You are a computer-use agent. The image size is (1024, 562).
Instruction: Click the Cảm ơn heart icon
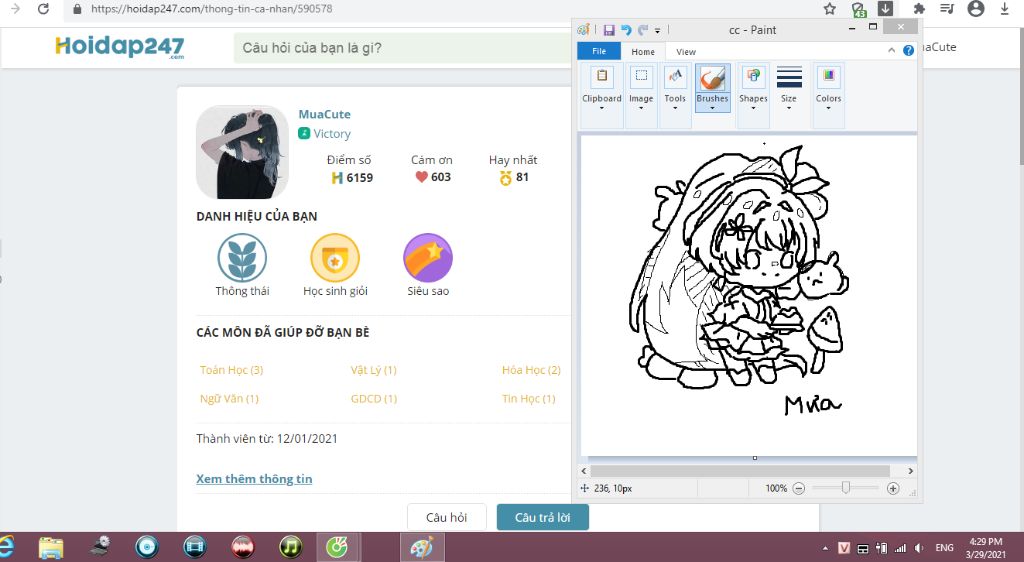[421, 177]
